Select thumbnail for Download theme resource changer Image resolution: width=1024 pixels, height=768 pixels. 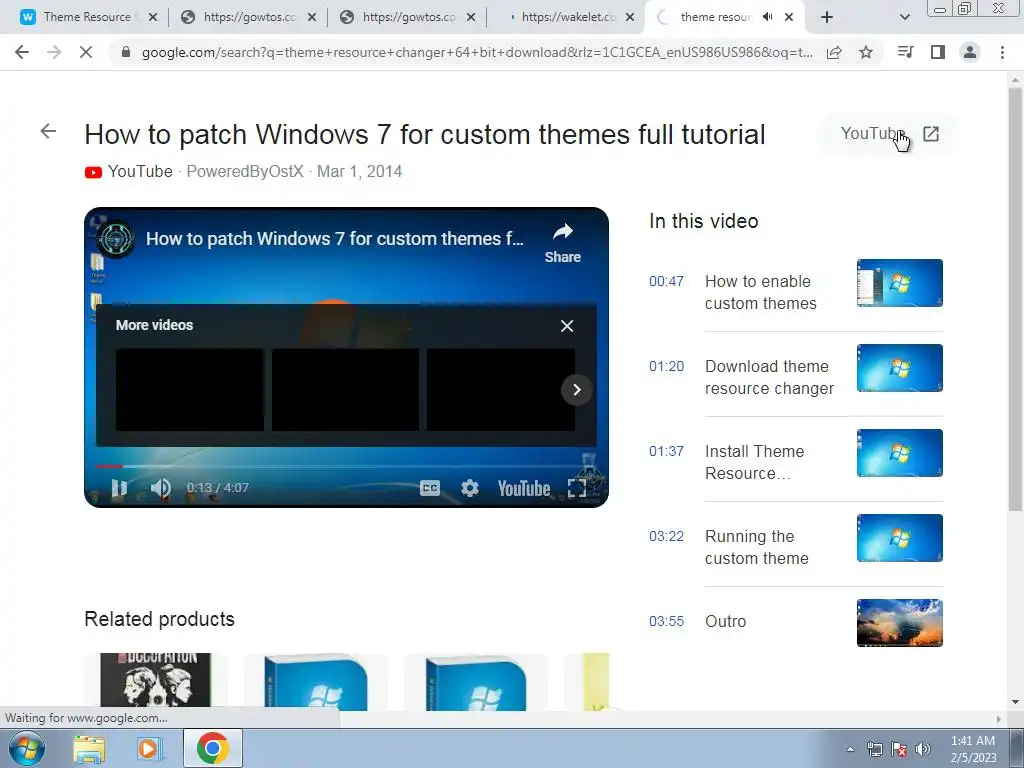tap(899, 368)
